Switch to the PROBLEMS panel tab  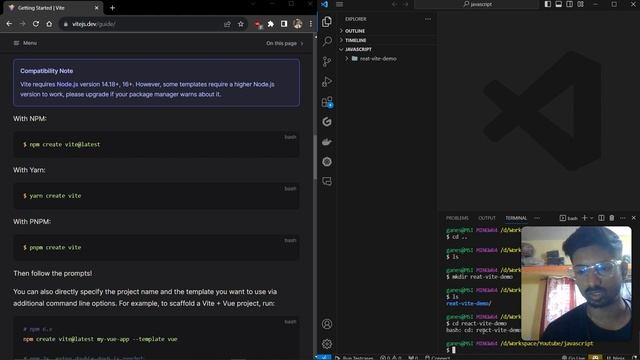(x=457, y=218)
